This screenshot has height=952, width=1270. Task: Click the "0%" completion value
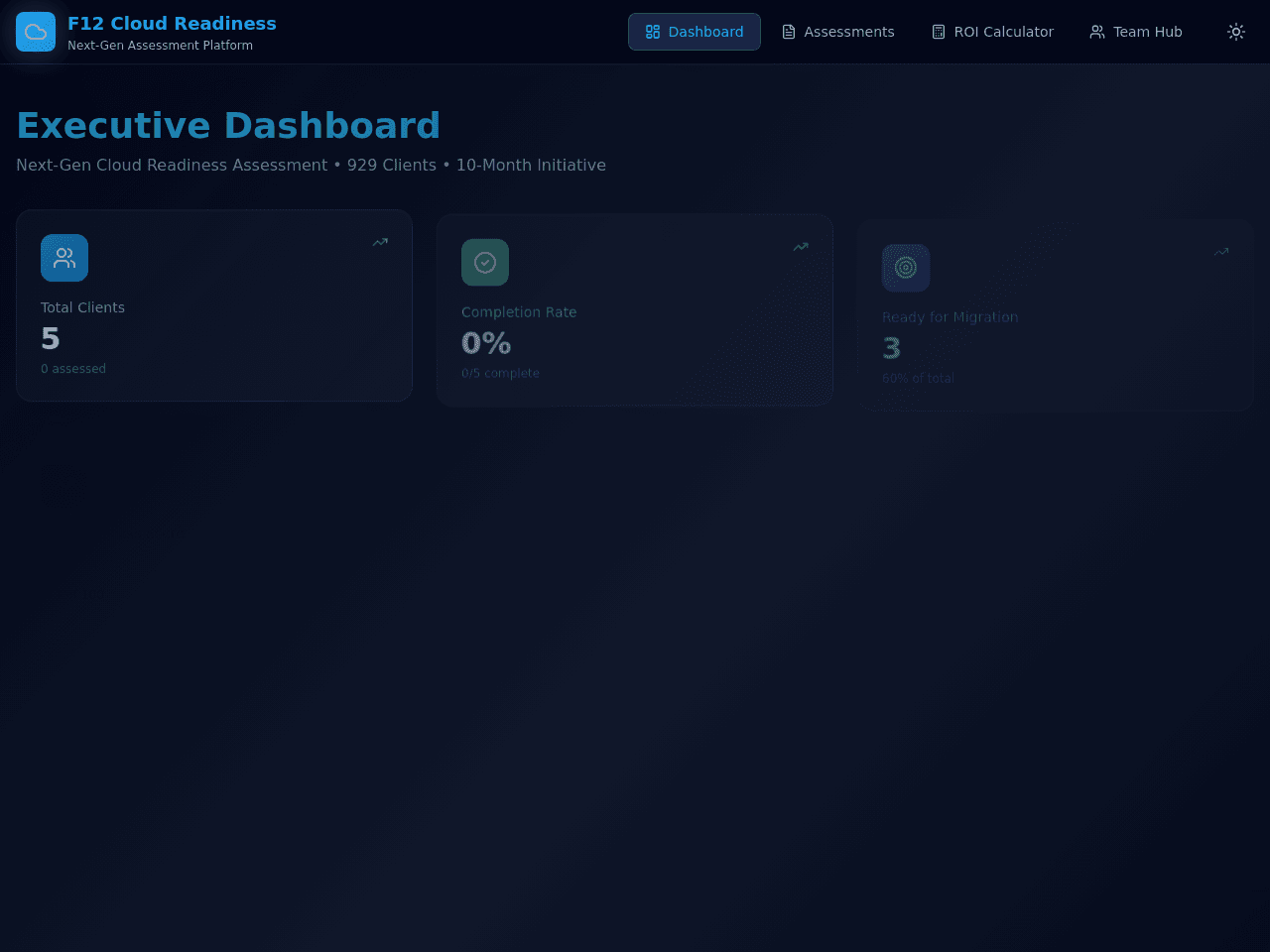(x=486, y=343)
